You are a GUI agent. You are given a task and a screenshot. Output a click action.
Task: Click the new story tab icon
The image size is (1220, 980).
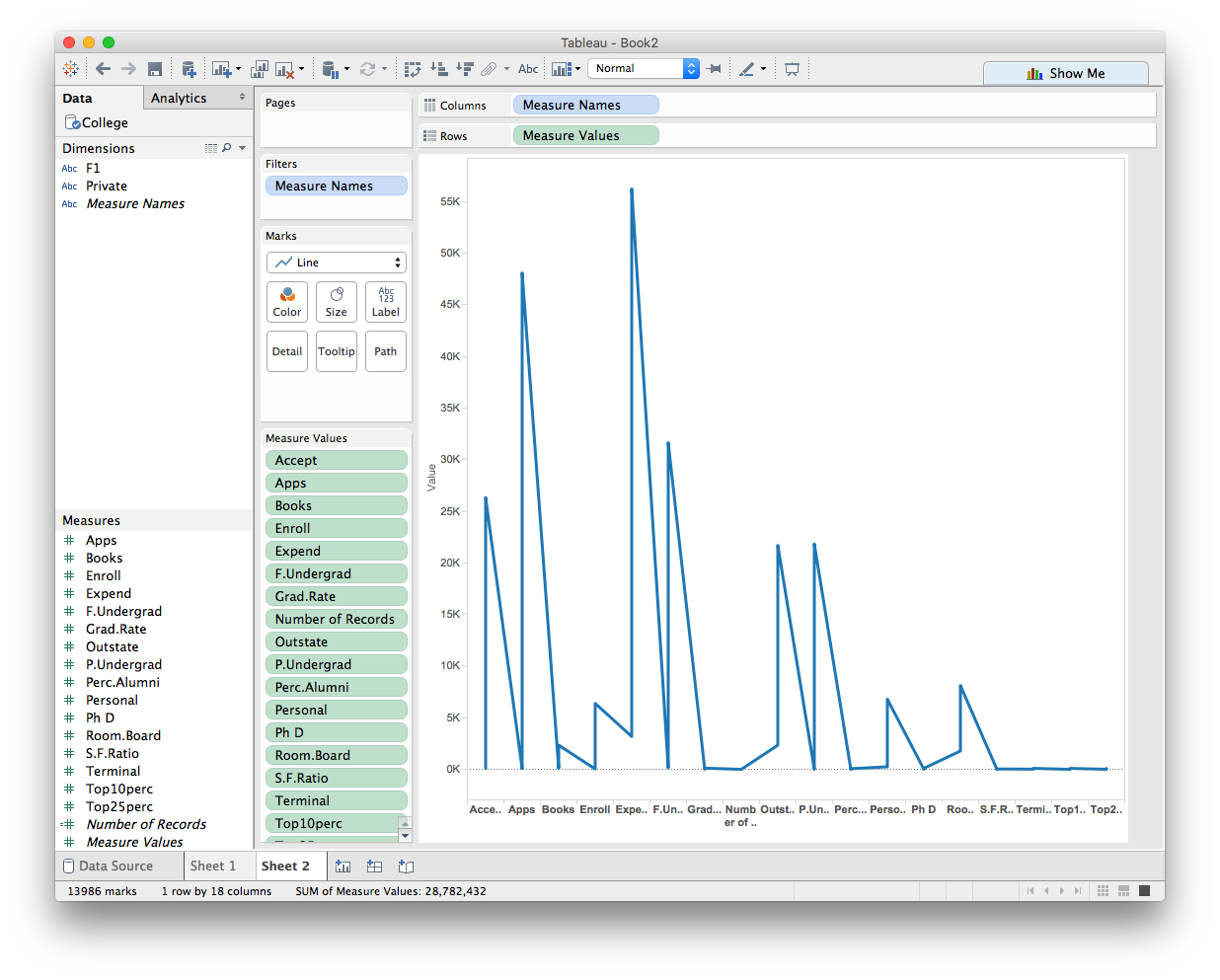tap(406, 866)
